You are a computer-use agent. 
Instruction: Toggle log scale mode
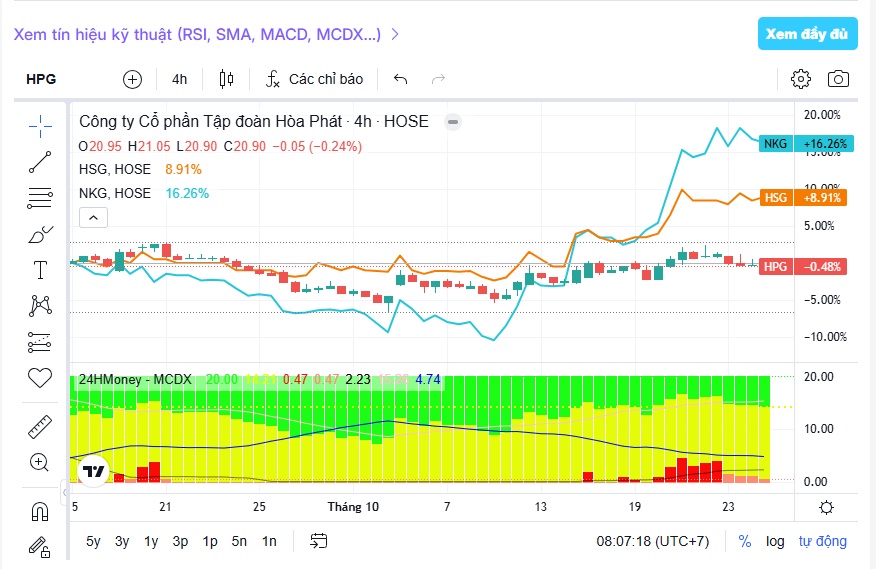click(775, 541)
